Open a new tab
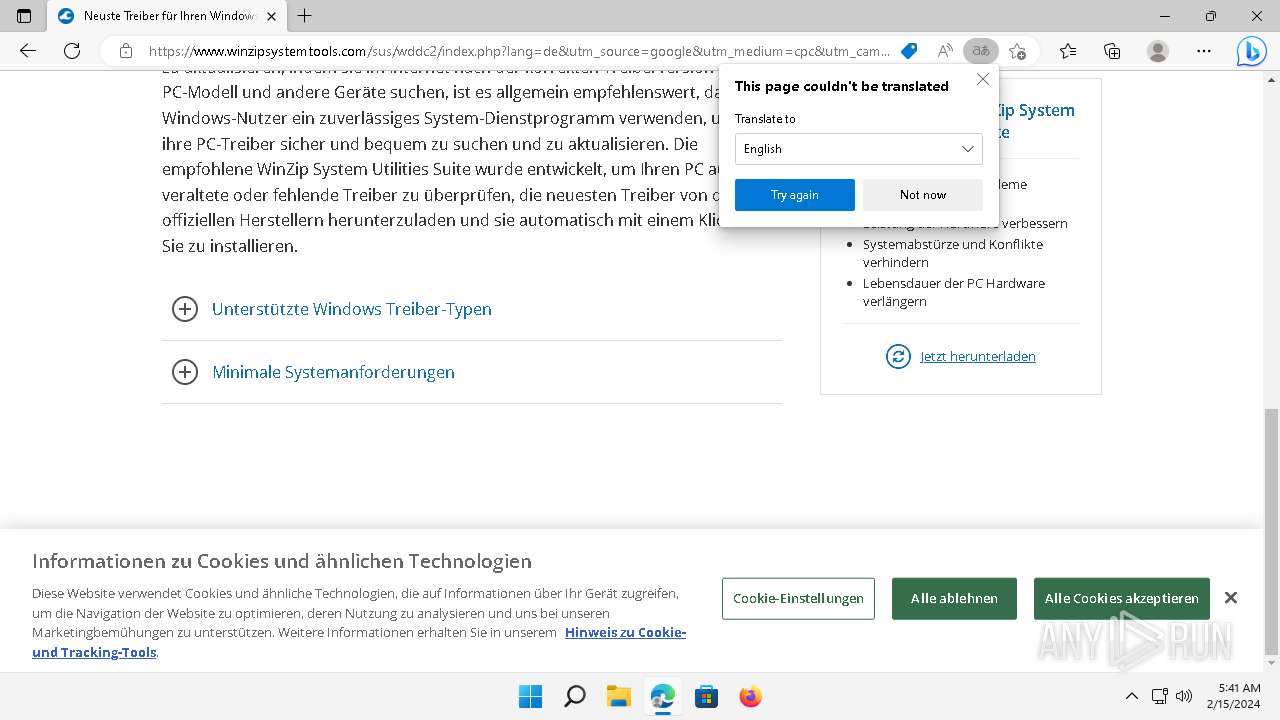This screenshot has height=720, width=1280. [305, 16]
